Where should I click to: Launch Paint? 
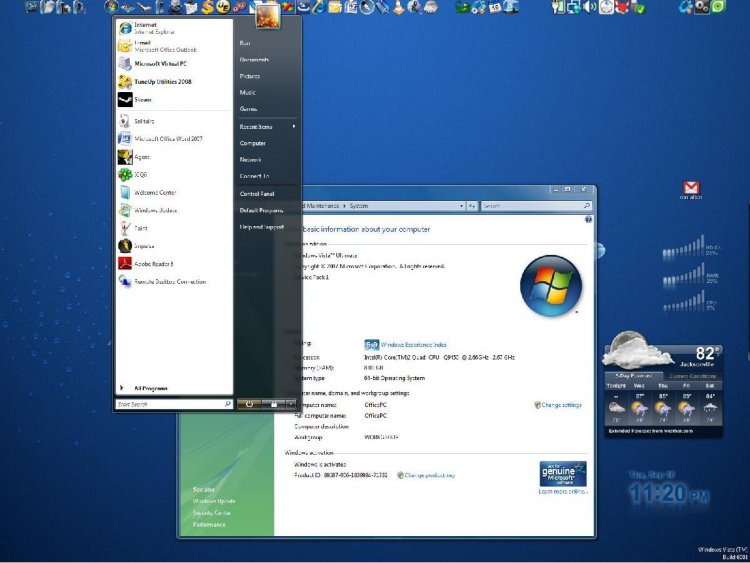click(x=173, y=228)
